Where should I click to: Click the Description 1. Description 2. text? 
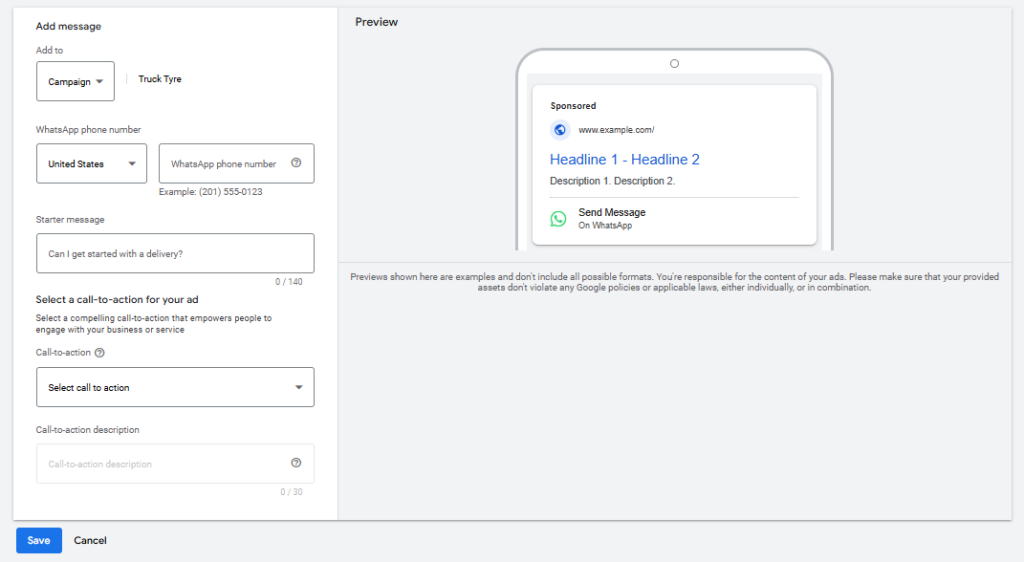point(612,181)
